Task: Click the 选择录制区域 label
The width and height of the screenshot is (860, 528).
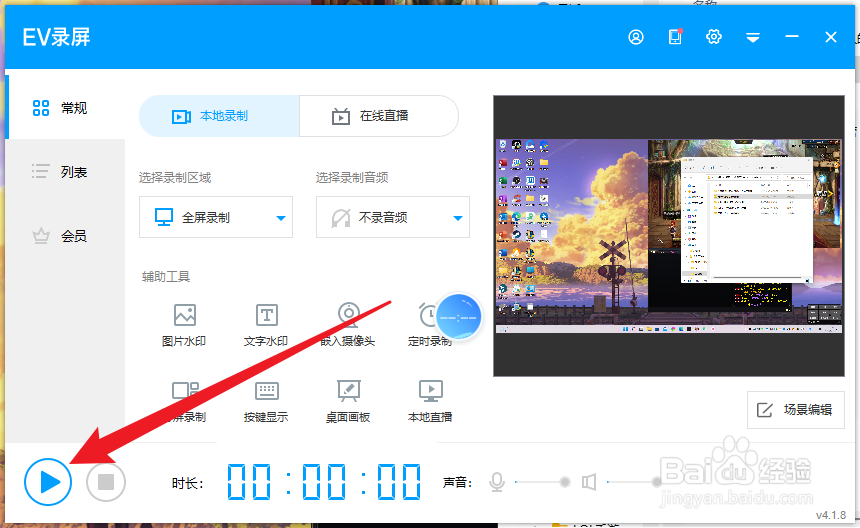Action: [175, 178]
